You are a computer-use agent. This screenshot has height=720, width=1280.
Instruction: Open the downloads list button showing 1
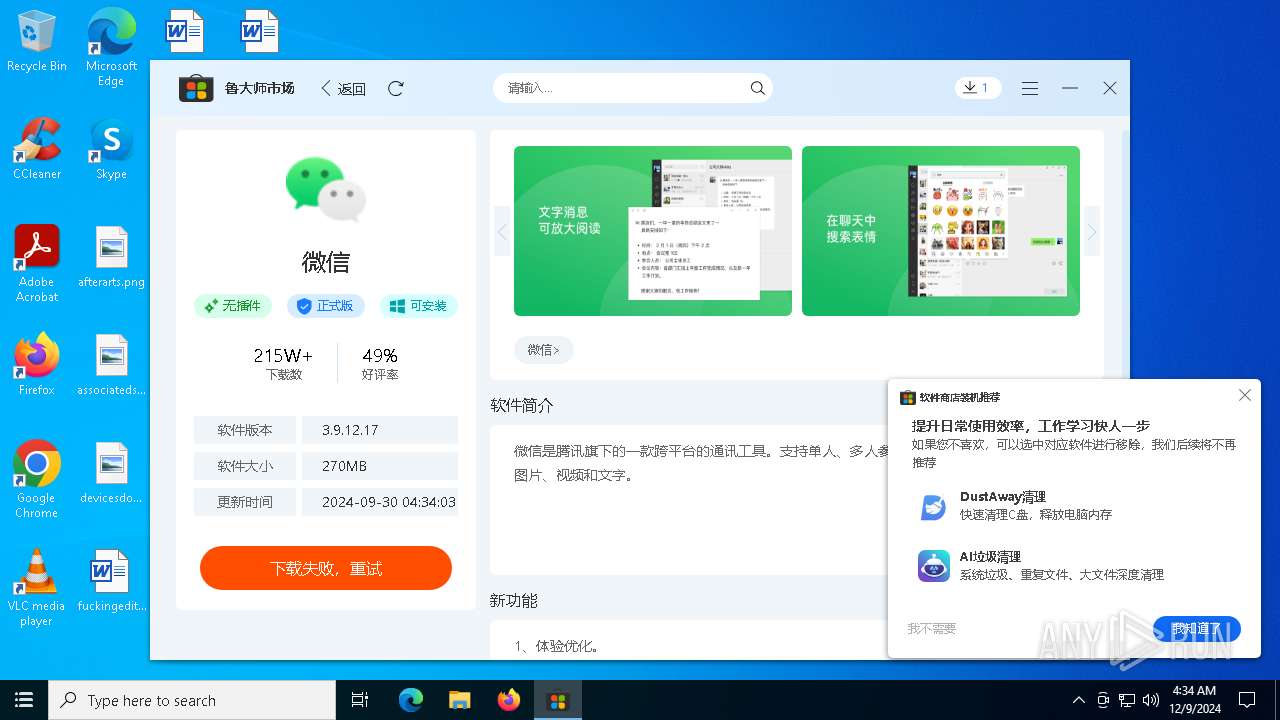(976, 88)
